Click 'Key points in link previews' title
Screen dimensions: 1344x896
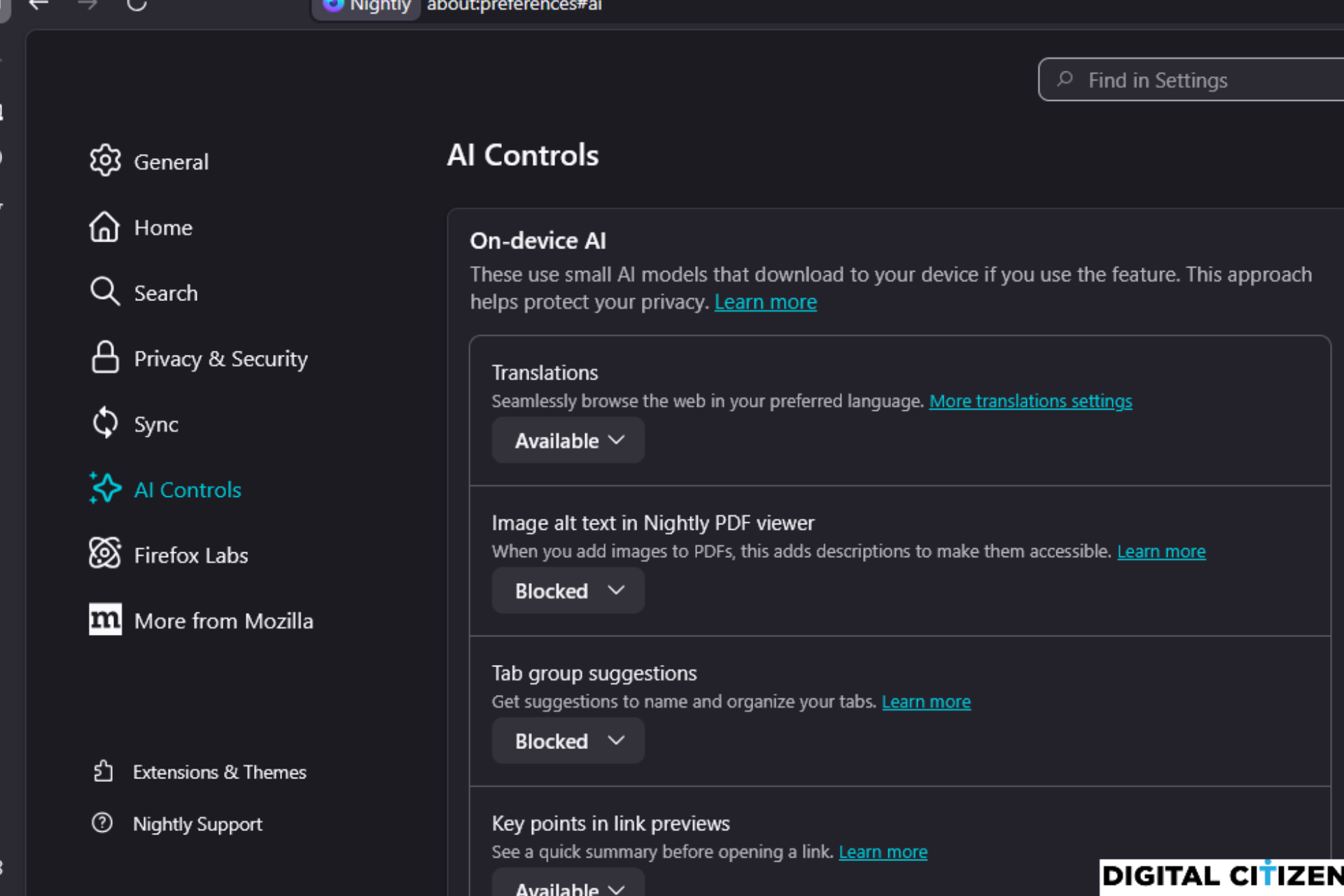pos(610,823)
